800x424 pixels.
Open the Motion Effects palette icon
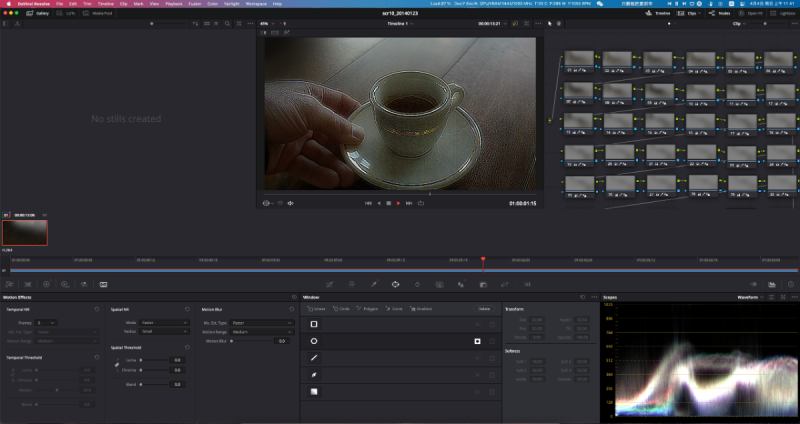point(103,285)
